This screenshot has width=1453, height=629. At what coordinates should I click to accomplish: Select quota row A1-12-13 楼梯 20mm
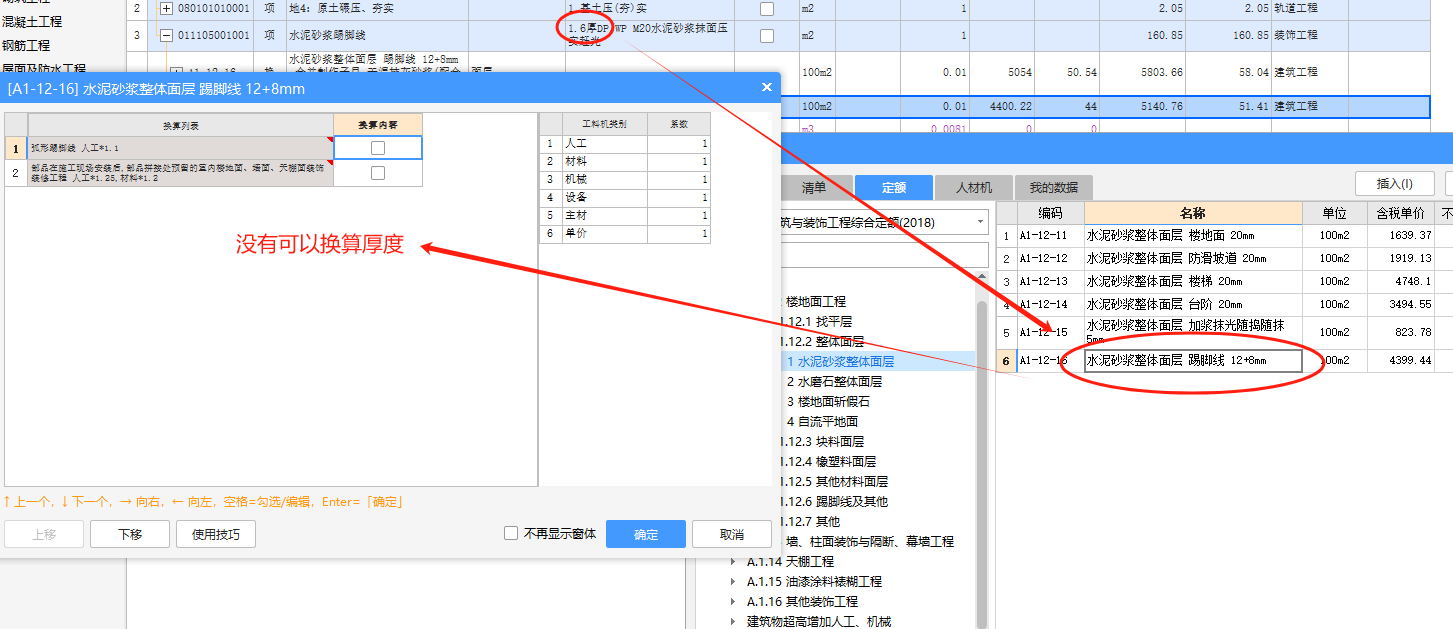pos(1224,281)
